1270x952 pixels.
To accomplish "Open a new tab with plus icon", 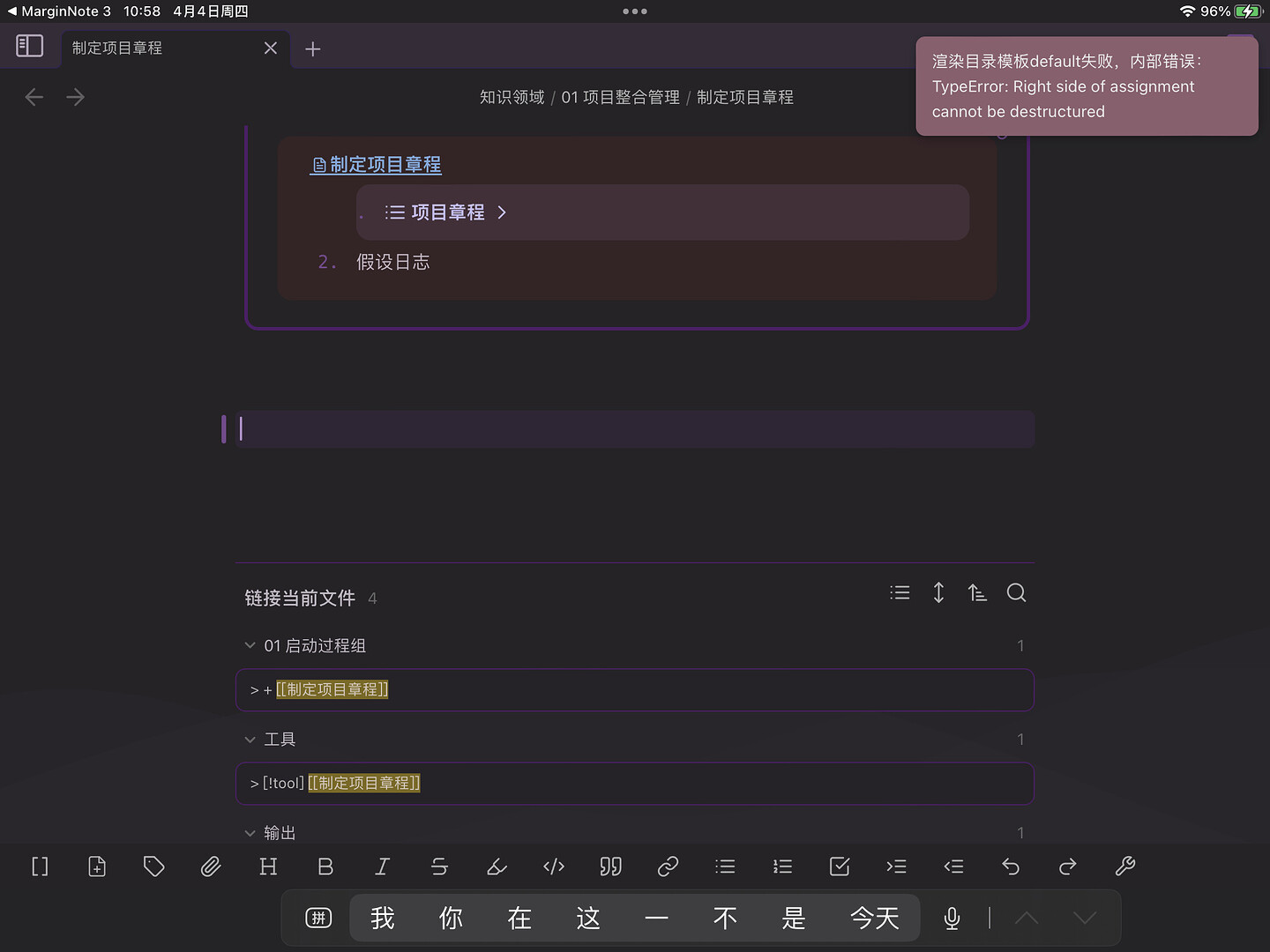I will (x=313, y=48).
